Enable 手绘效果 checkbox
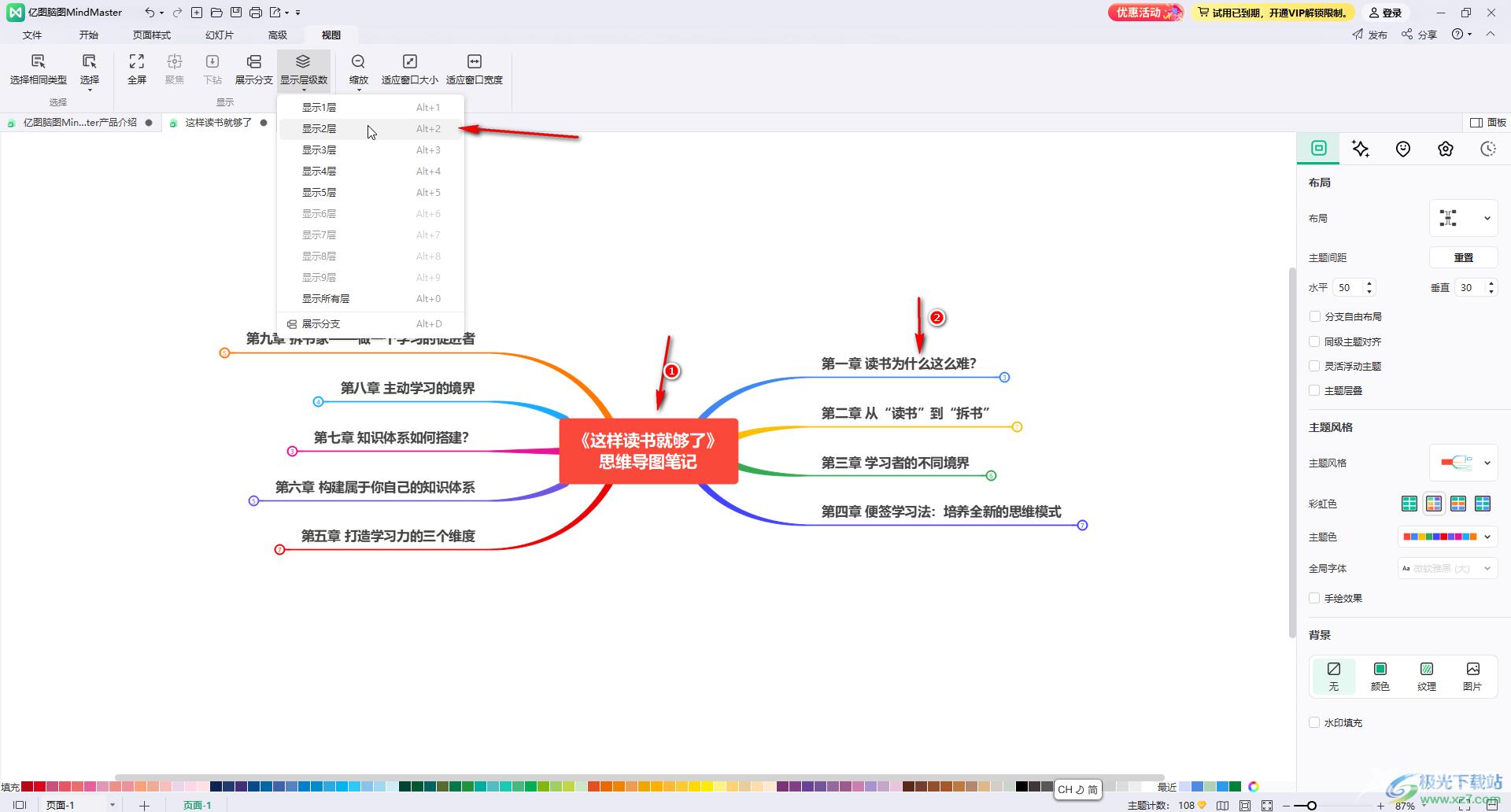This screenshot has height=812, width=1511. [1314, 598]
